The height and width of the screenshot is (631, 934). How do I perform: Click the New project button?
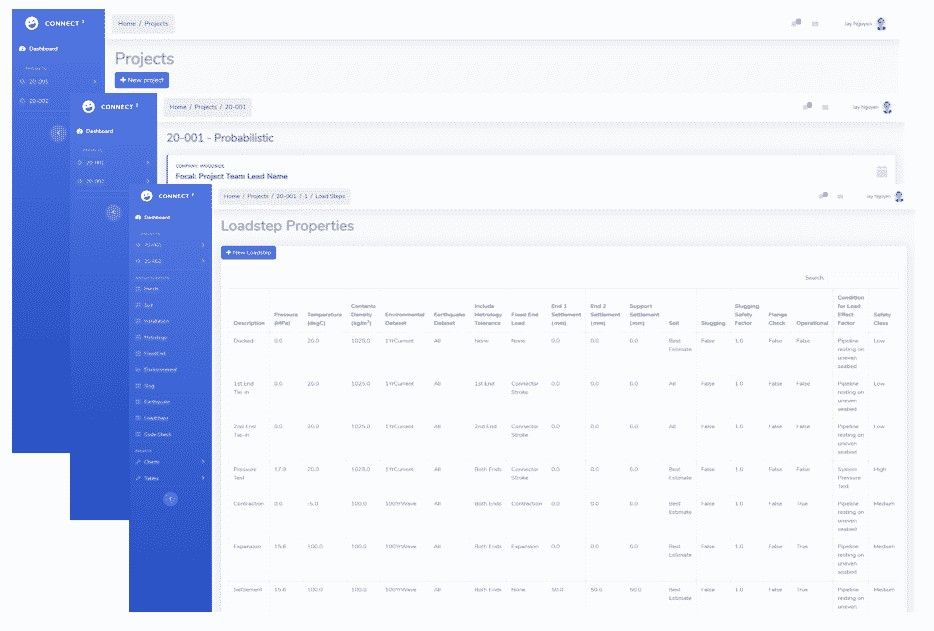click(x=142, y=79)
